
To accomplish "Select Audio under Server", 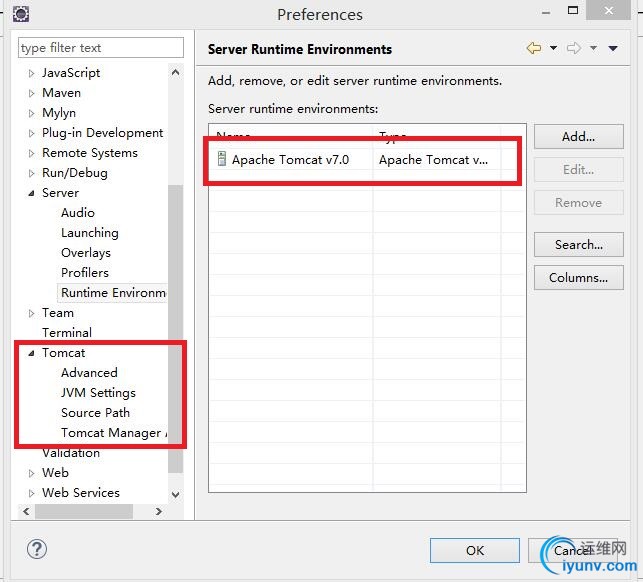I will click(x=78, y=212).
